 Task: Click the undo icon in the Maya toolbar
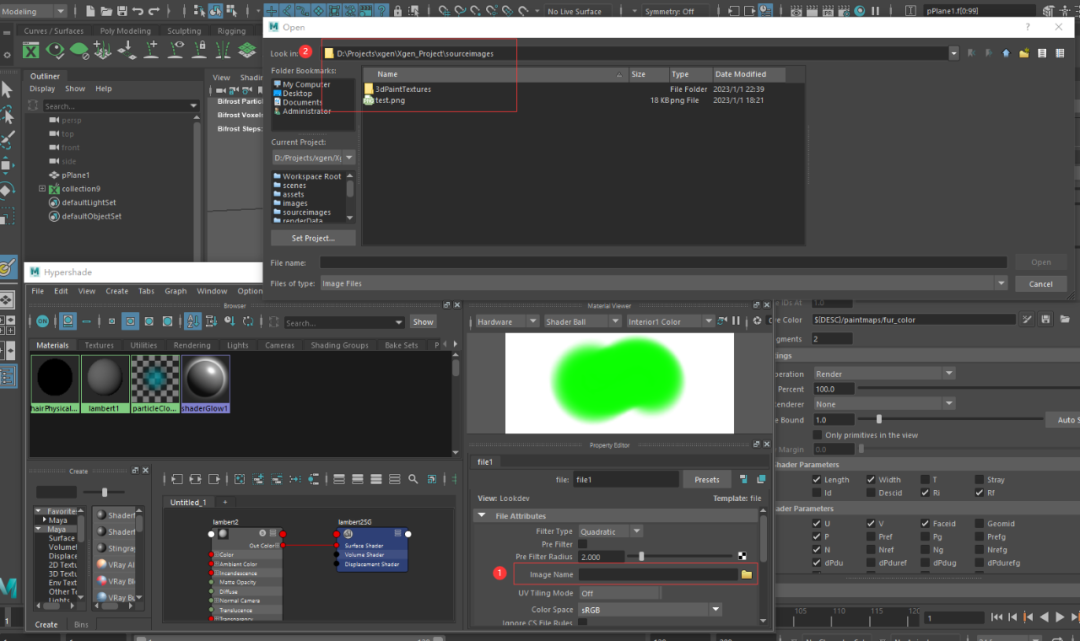pos(138,11)
